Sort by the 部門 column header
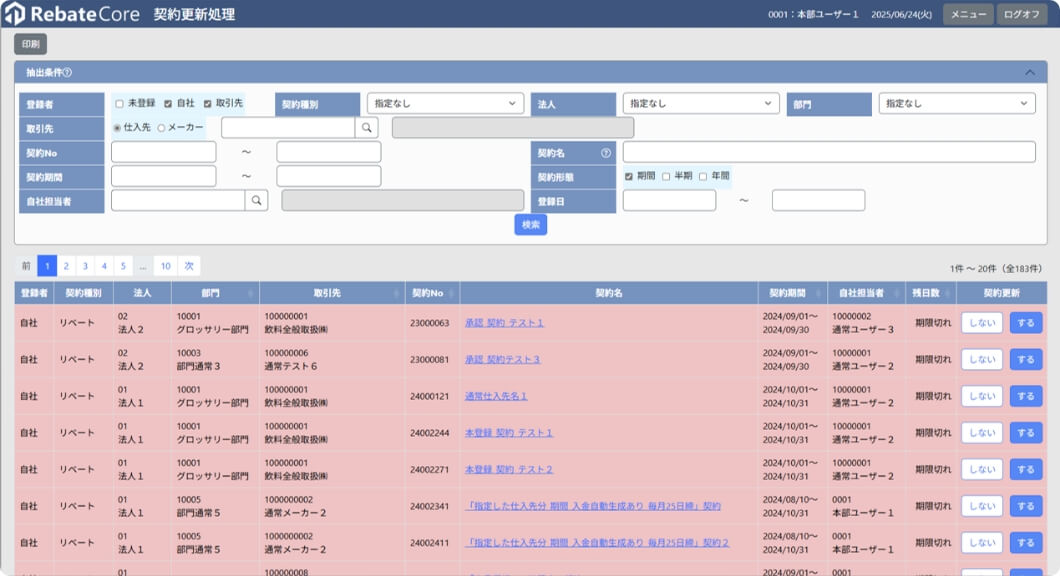Image resolution: width=1060 pixels, height=576 pixels. 215,293
